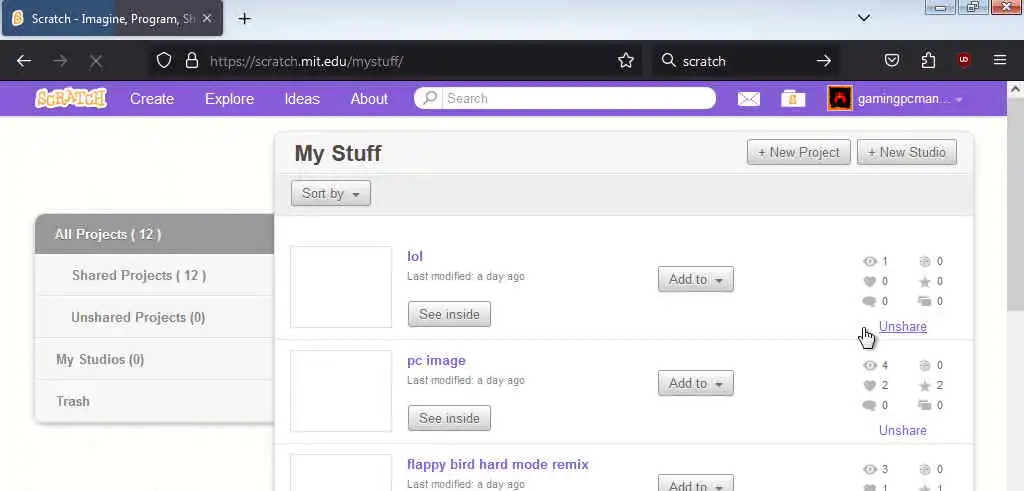Click the uBlock Origin extension icon

(x=963, y=61)
